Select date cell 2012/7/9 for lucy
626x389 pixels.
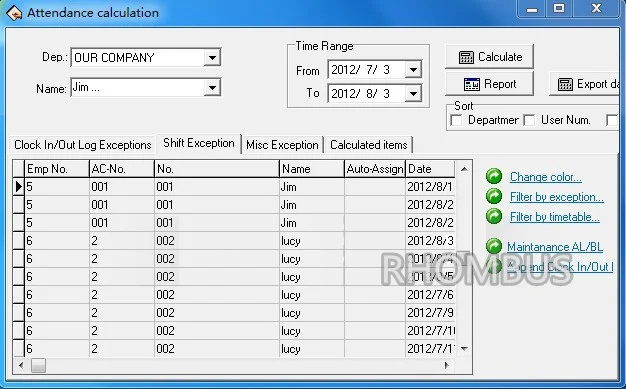[430, 312]
